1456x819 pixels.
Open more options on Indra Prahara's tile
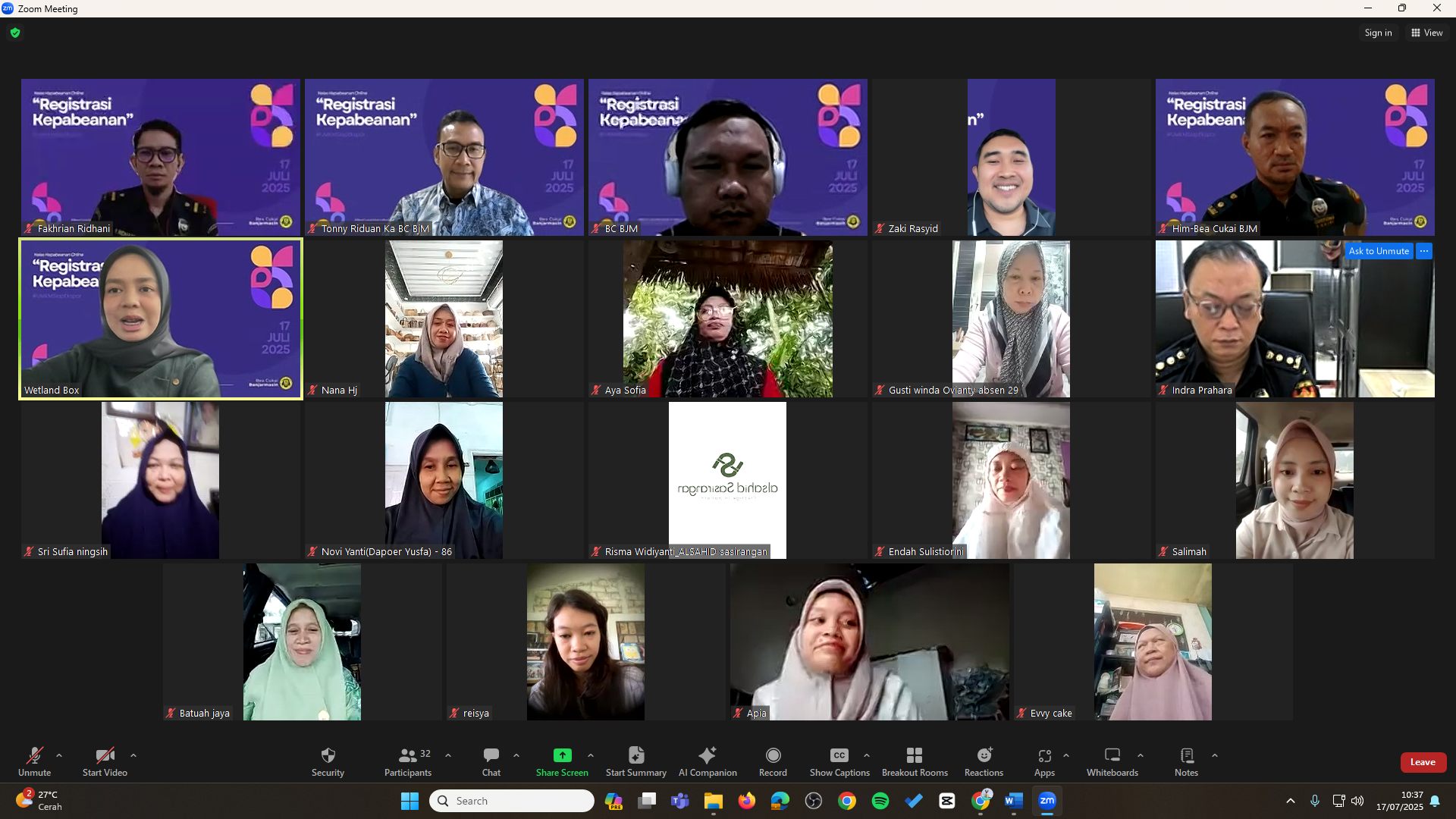1423,251
